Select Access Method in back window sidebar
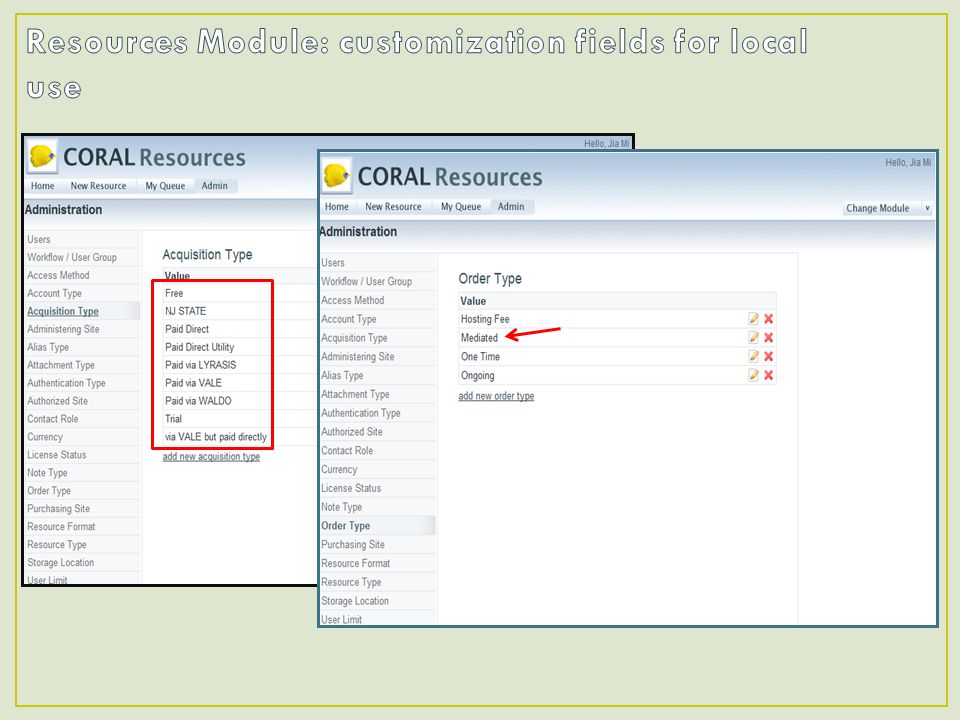Viewport: 960px width, 720px height. point(83,276)
